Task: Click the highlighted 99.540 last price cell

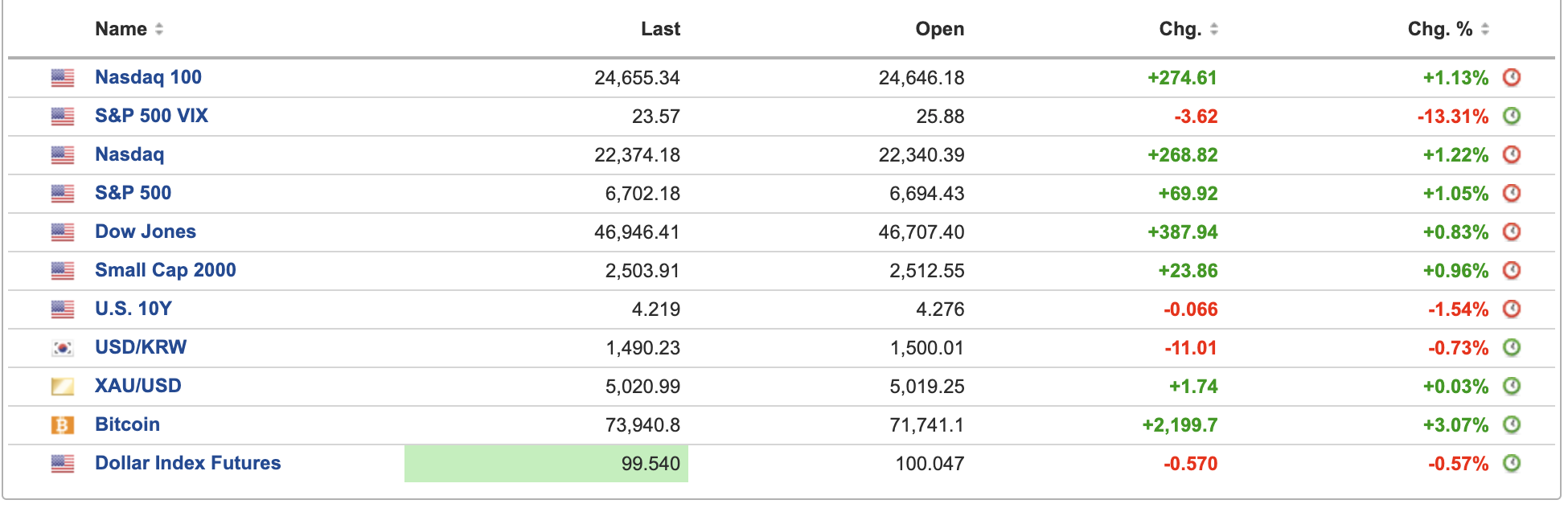Action: [547, 464]
